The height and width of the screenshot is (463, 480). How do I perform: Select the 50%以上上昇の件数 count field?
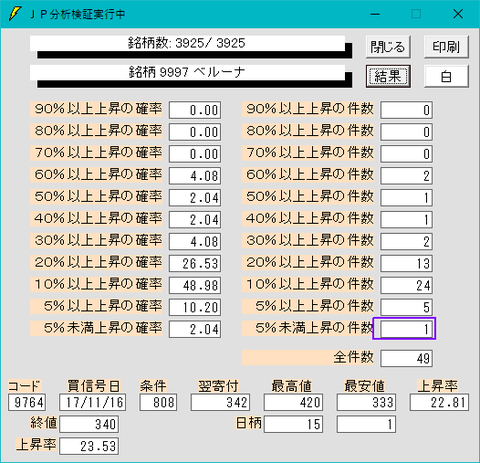click(x=407, y=198)
